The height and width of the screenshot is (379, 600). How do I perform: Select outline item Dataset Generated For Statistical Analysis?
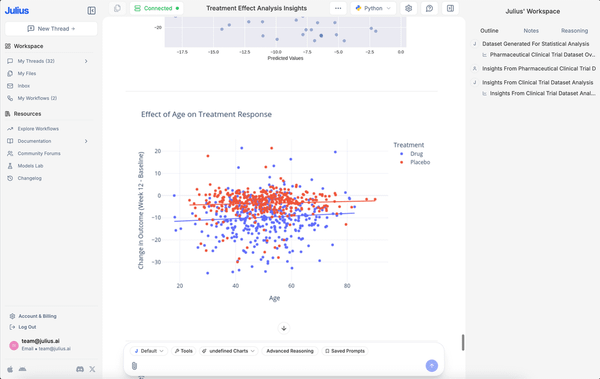click(x=535, y=44)
